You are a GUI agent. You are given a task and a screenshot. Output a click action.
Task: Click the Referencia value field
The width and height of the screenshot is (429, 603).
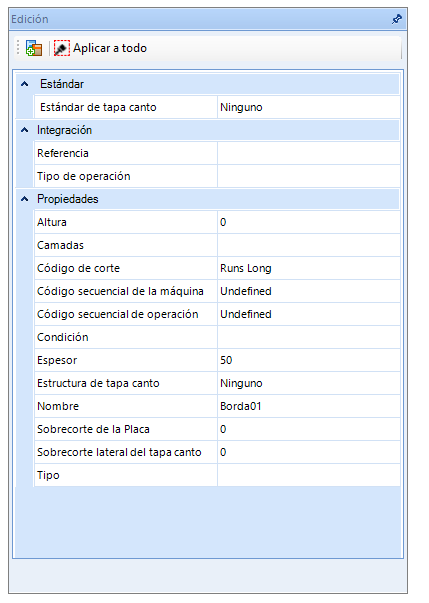(x=309, y=153)
